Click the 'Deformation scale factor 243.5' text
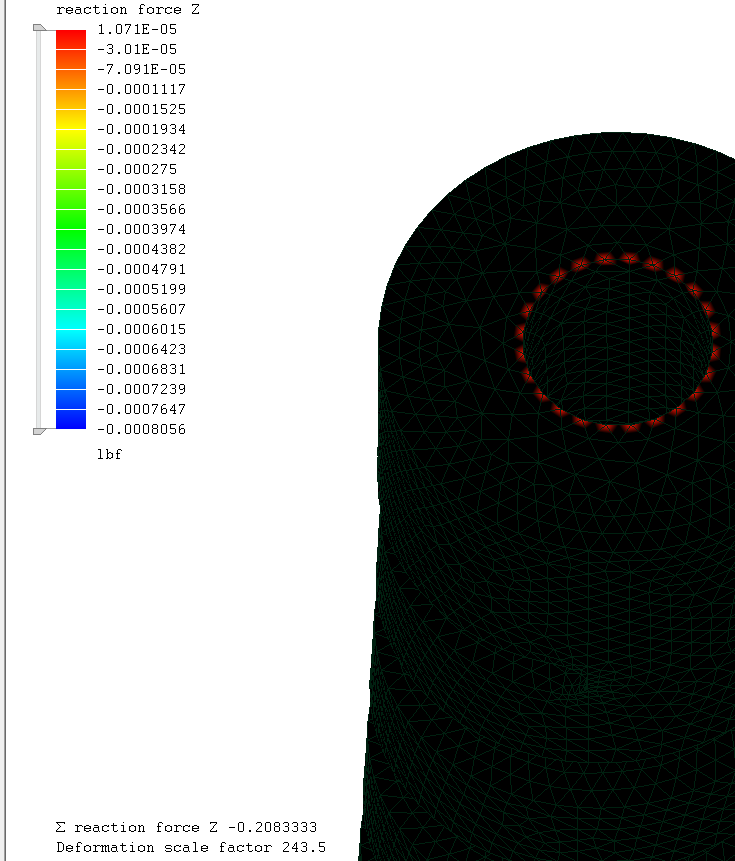 191,847
